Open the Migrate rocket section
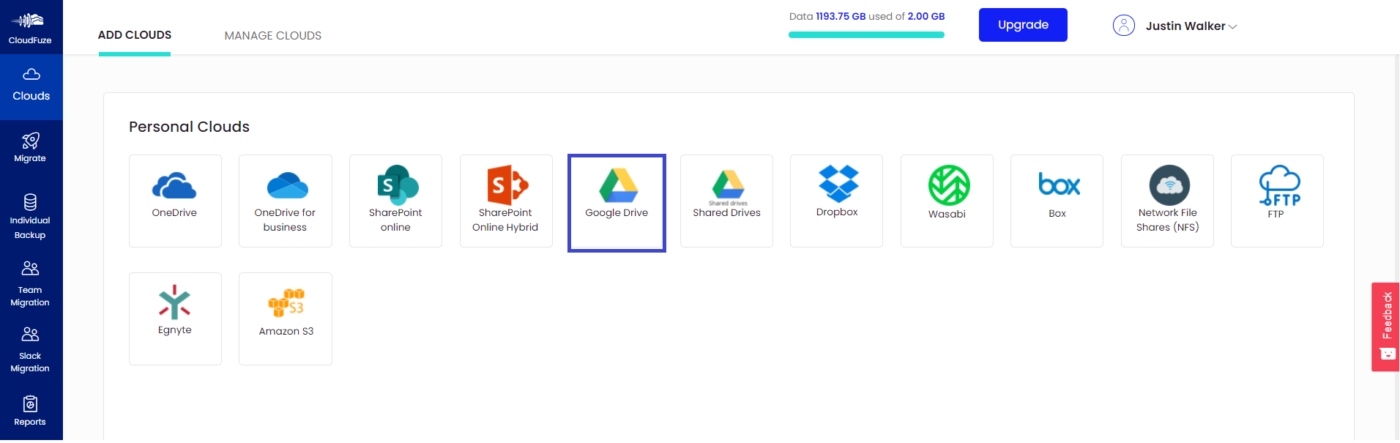Image resolution: width=1400 pixels, height=443 pixels. tap(31, 148)
